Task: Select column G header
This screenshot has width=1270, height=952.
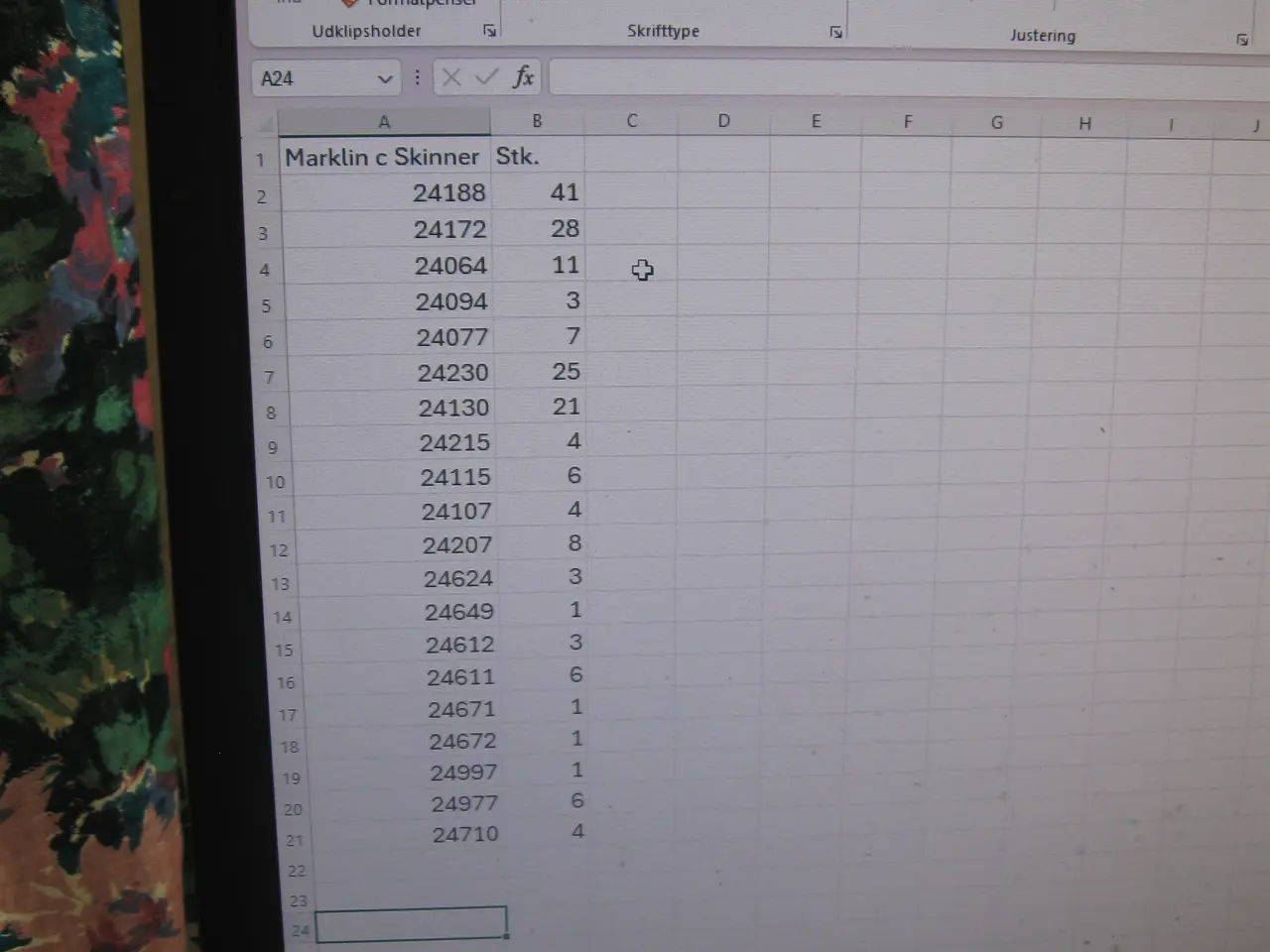Action: coord(996,122)
